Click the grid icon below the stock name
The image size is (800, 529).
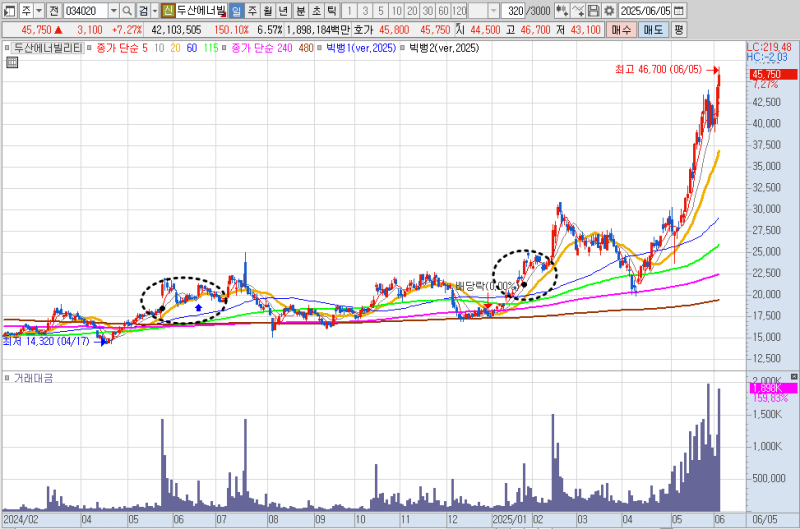(x=11, y=62)
